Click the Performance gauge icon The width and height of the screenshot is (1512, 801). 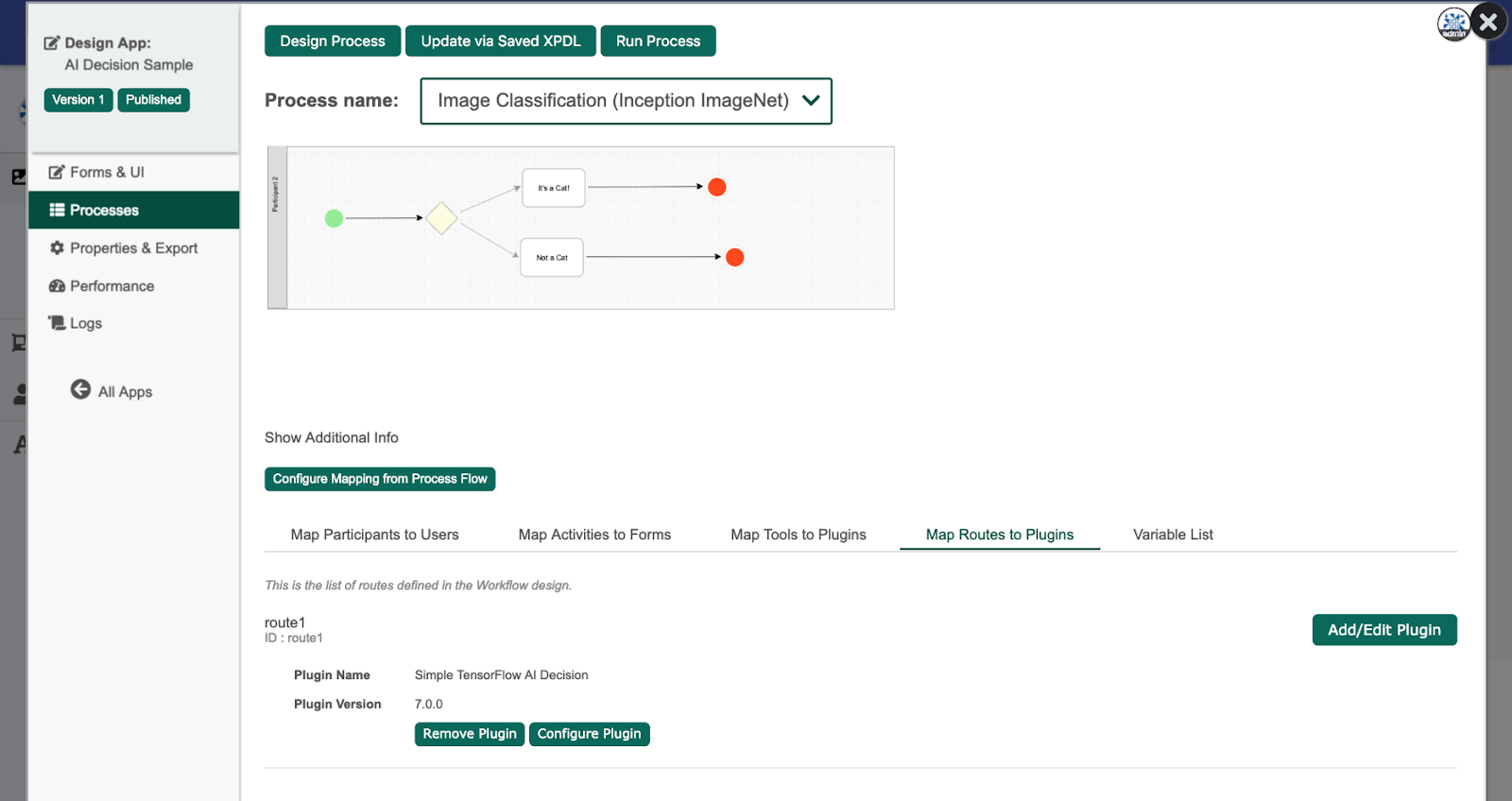(x=57, y=286)
